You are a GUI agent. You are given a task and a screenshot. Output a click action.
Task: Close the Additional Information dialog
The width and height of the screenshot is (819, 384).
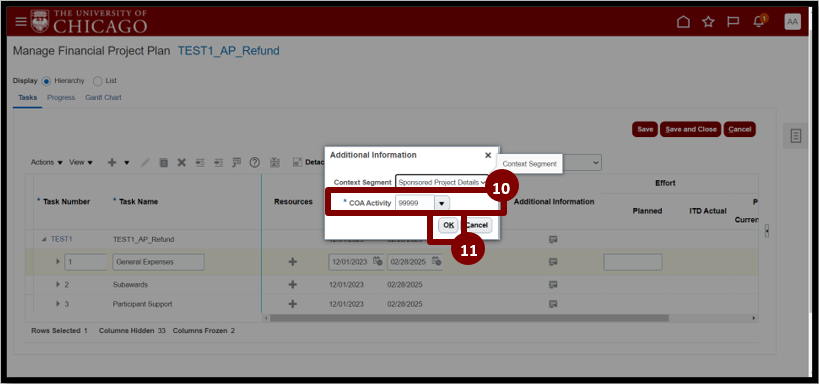[x=488, y=155]
